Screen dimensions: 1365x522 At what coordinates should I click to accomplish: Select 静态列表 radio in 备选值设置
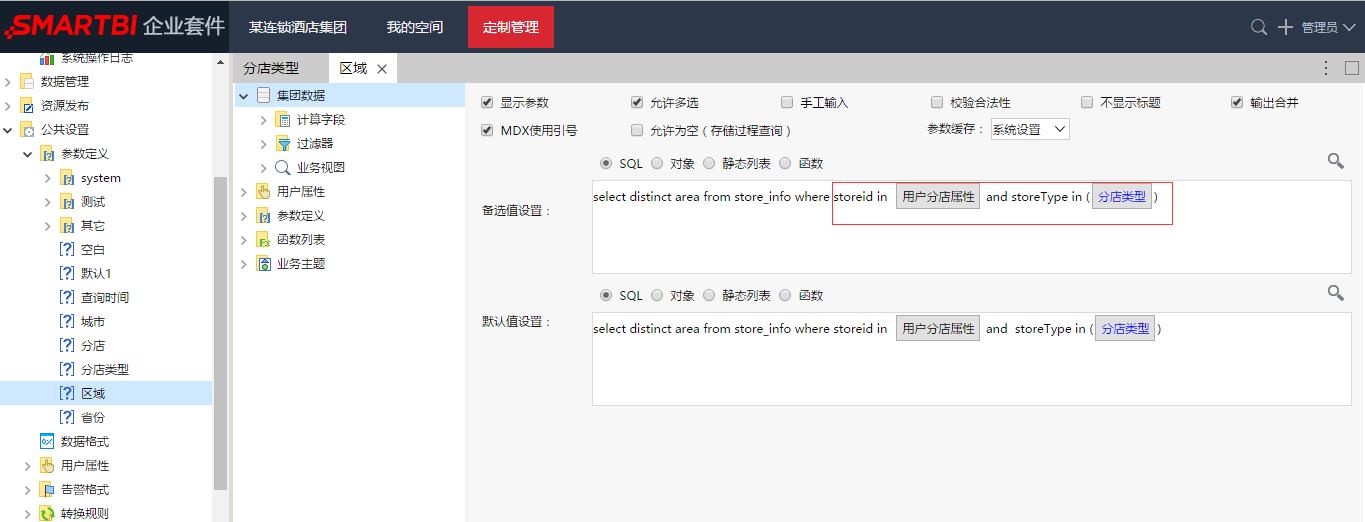point(709,163)
